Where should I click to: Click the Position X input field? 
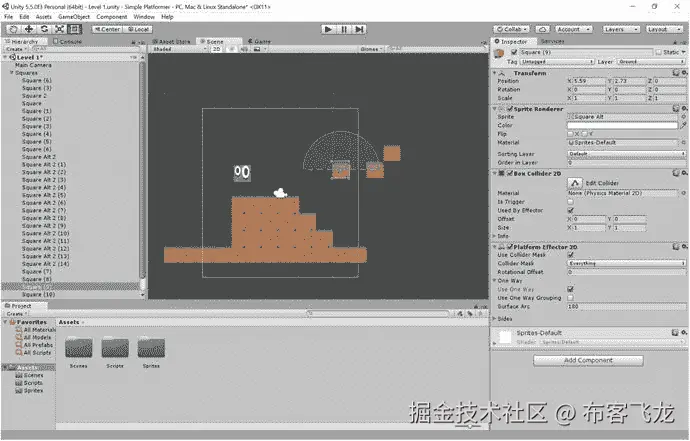pos(590,81)
